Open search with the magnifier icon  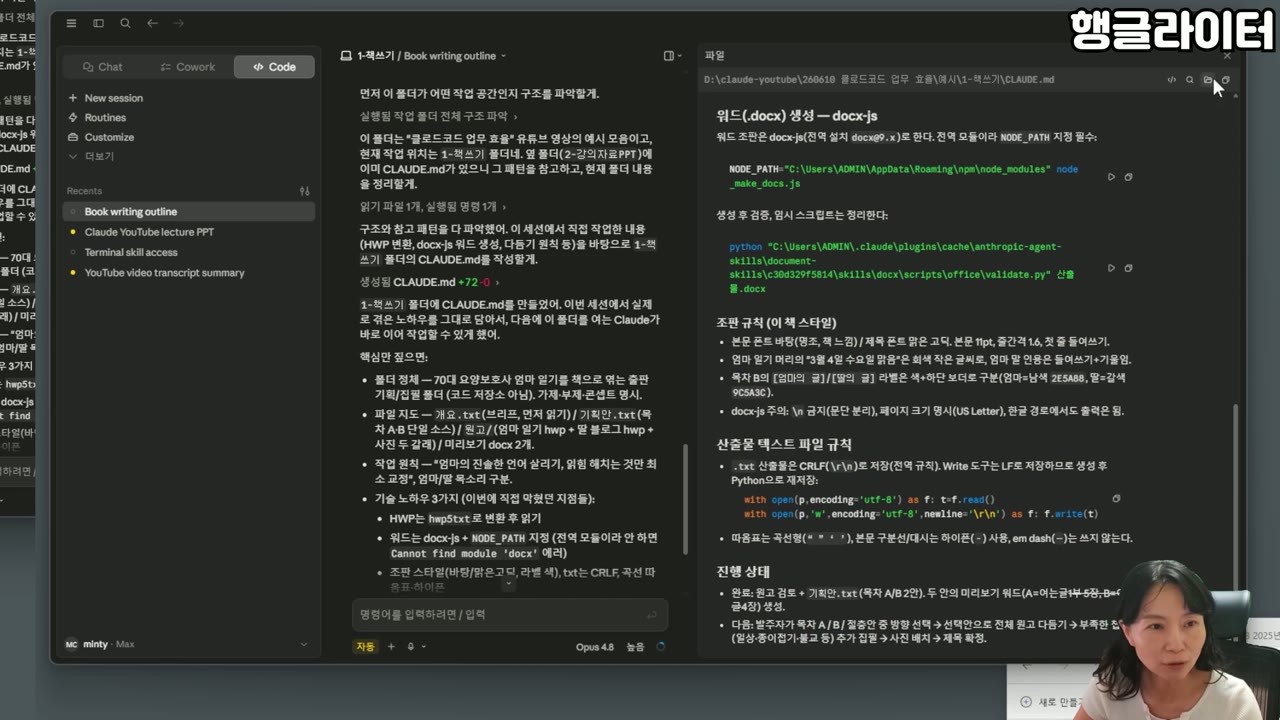click(125, 23)
